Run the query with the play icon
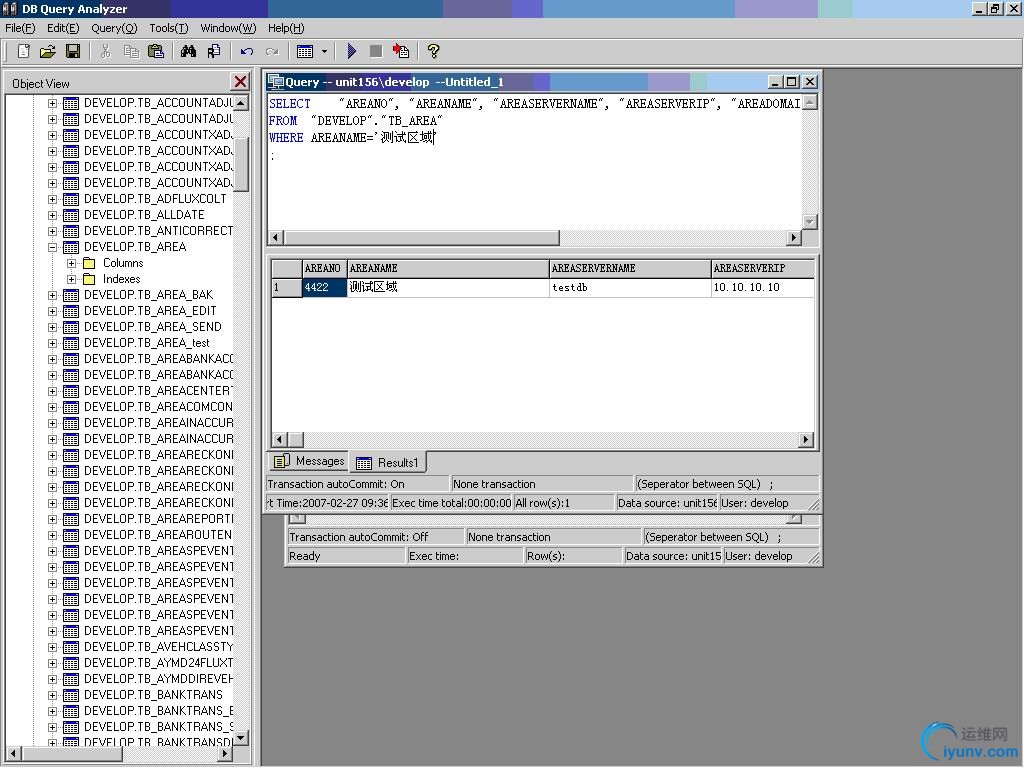1024x768 pixels. [x=351, y=51]
